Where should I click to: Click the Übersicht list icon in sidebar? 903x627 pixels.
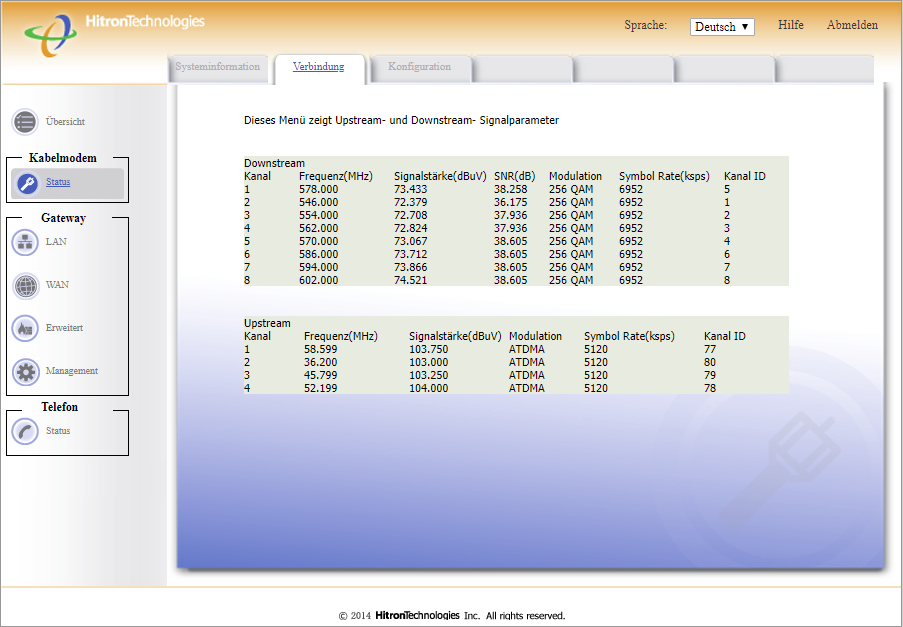25,122
